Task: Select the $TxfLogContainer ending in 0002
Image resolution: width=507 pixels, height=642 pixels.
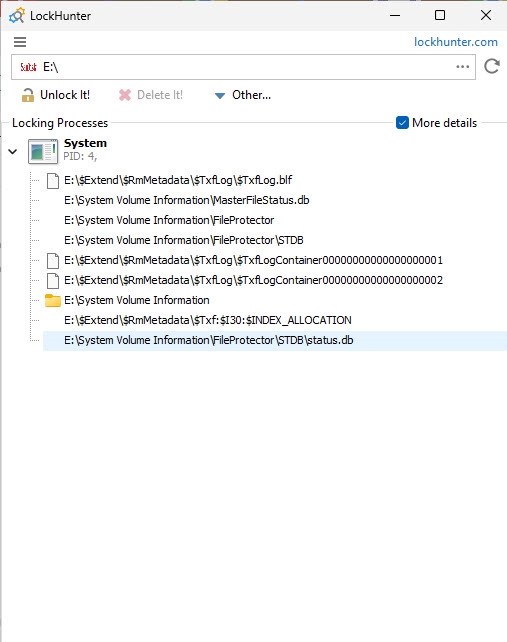Action: [x=254, y=280]
